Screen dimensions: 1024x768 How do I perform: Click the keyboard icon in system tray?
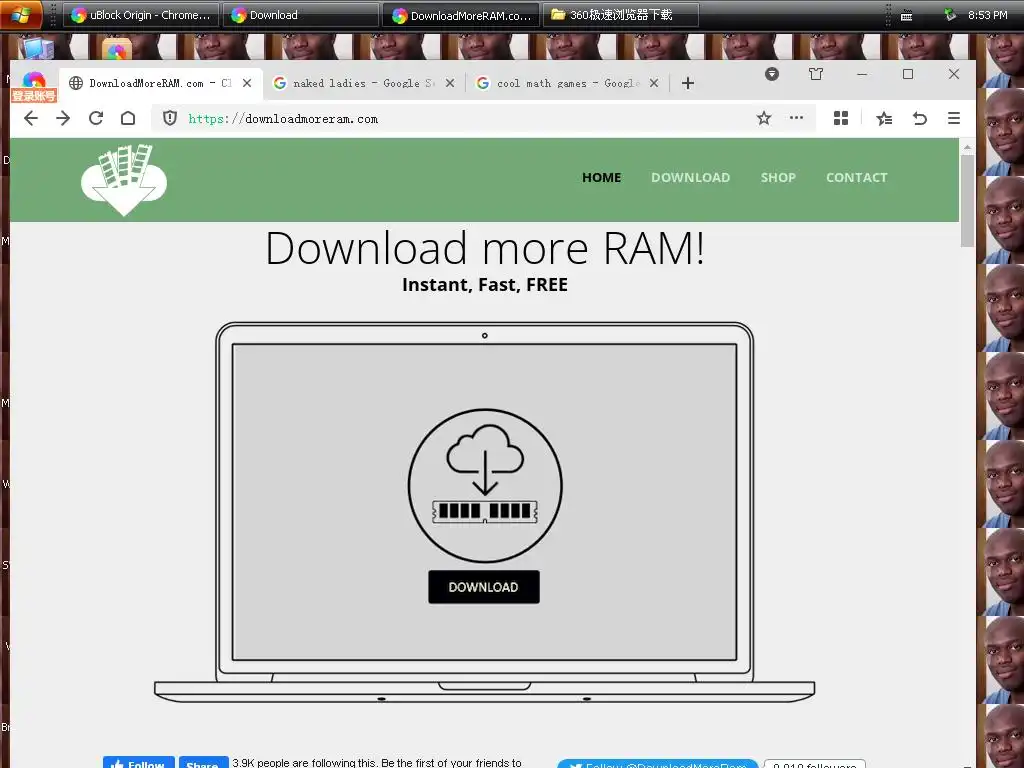906,16
